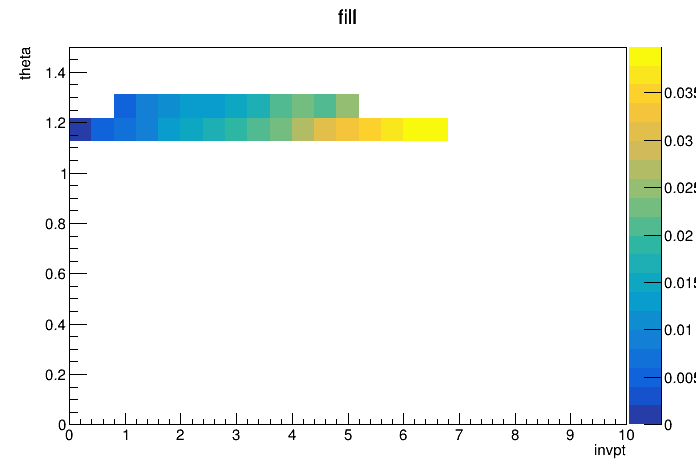This screenshot has height=472, width=696.
Task: Click y-axis tick label "0.2"
Action: click(x=55, y=375)
